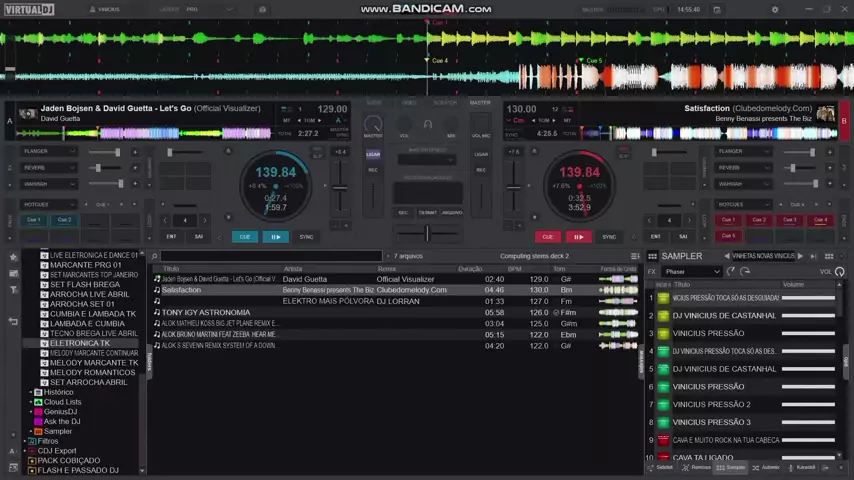The width and height of the screenshot is (854, 480).
Task: Go to previous sampler bank arrow
Action: [726, 256]
